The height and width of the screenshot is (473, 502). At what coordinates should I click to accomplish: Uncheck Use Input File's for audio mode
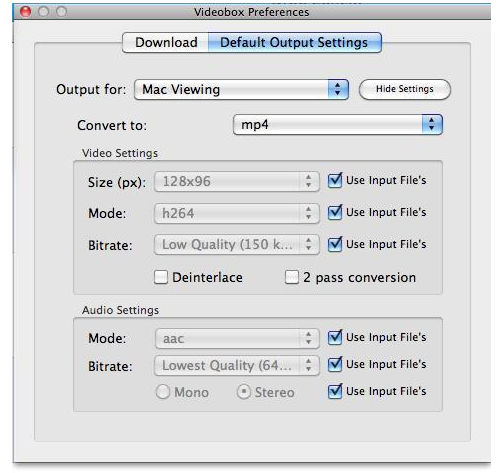tap(335, 337)
